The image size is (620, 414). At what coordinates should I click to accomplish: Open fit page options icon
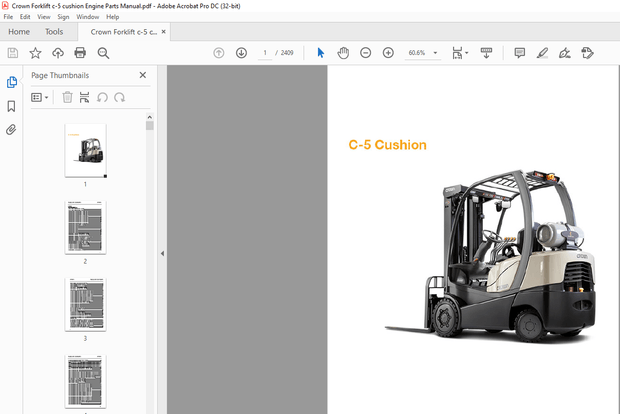[460, 53]
